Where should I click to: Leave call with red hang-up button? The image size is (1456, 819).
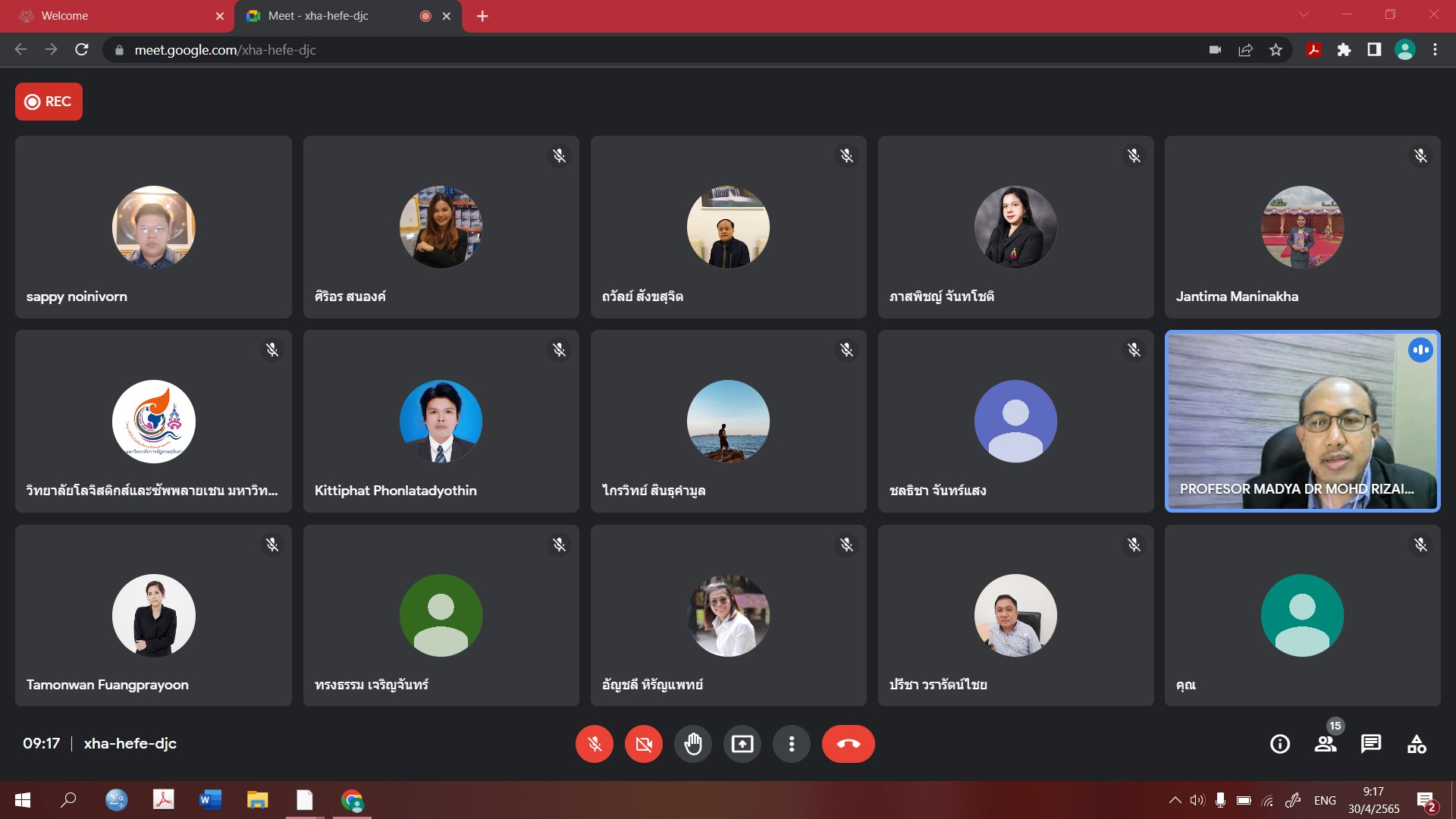(x=848, y=744)
